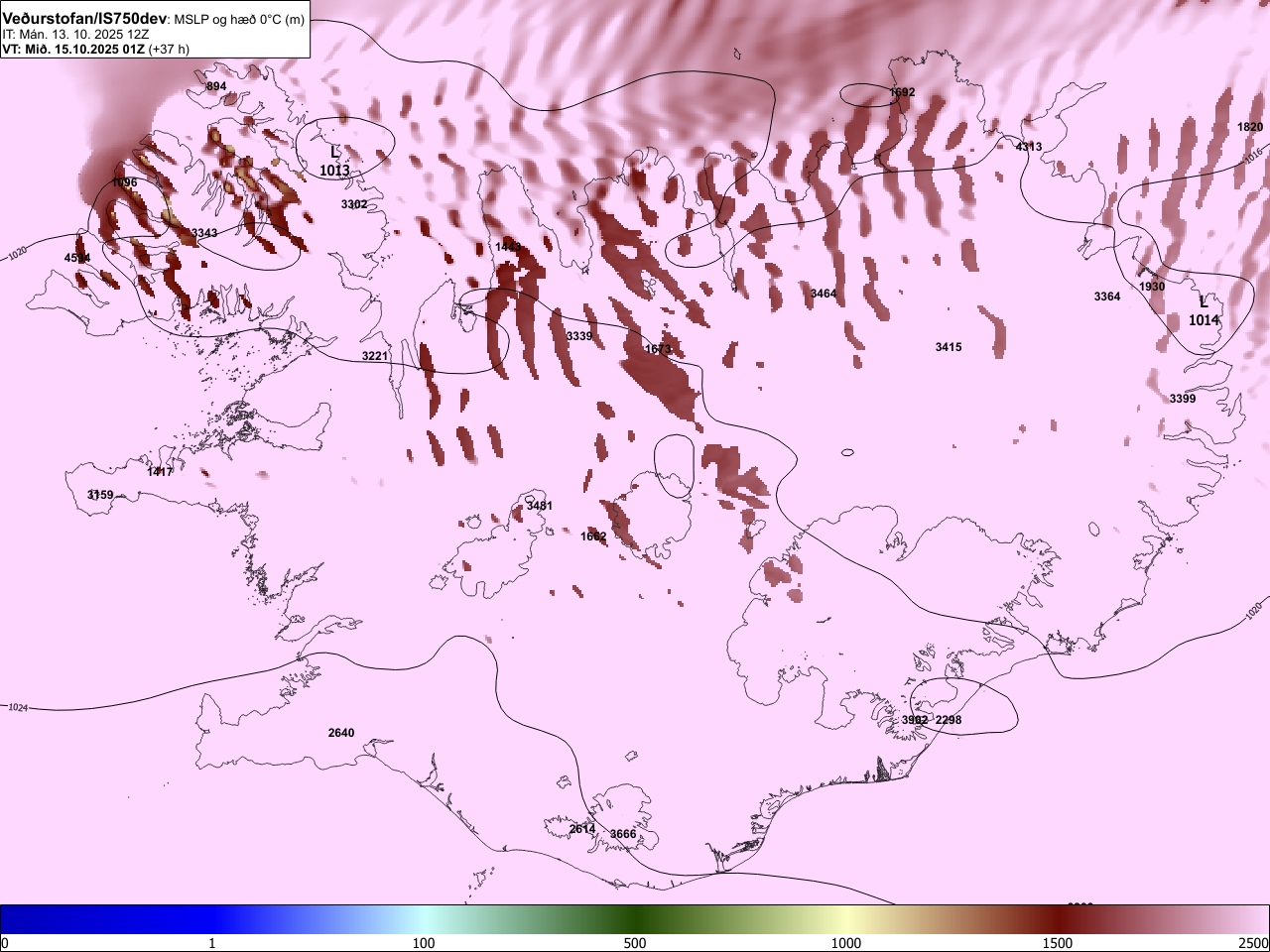The image size is (1270, 952).
Task: Click the height value 3992
Action: 915,720
